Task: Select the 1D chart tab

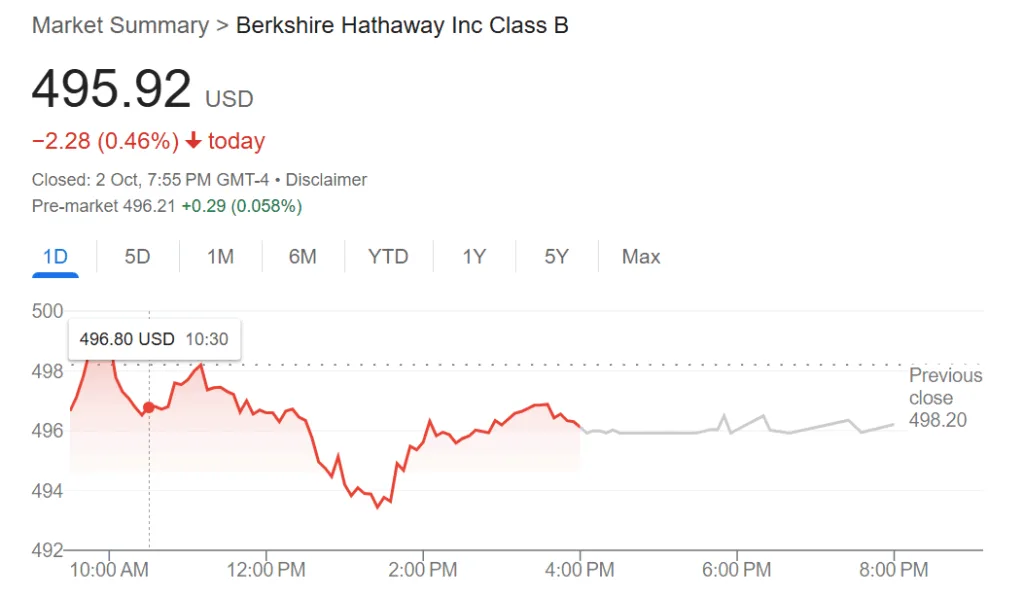Action: [x=55, y=257]
